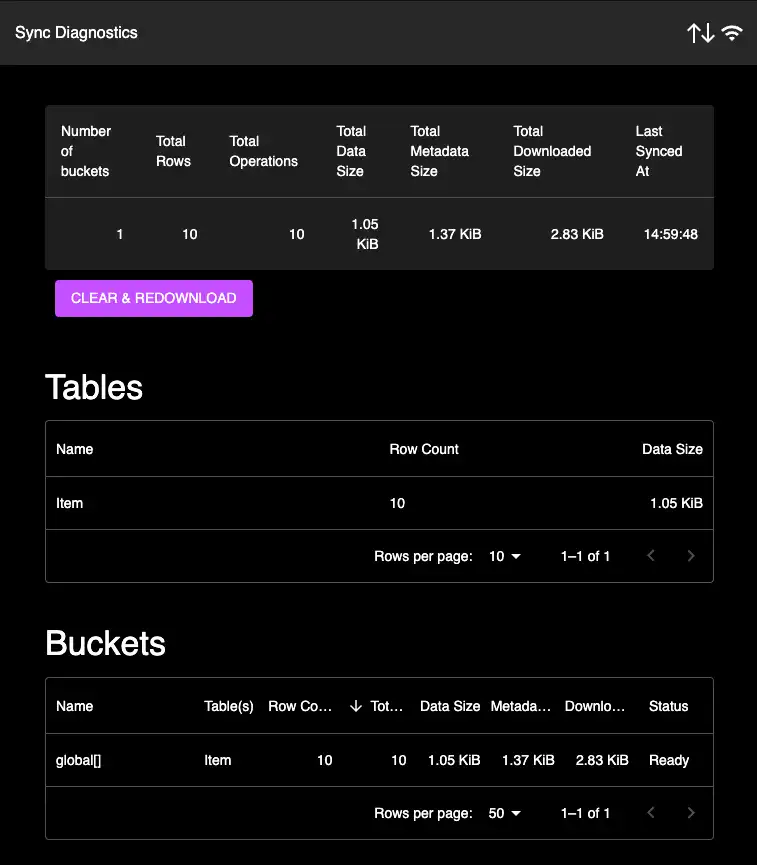Click the descending sort arrow in Buckets header

point(355,706)
